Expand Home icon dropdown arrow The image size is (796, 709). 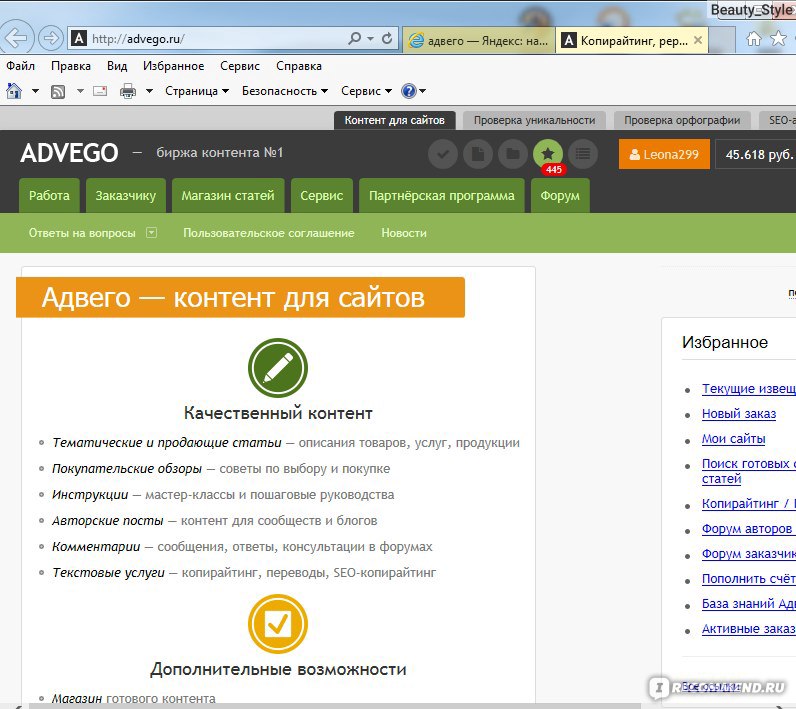pyautogui.click(x=35, y=91)
